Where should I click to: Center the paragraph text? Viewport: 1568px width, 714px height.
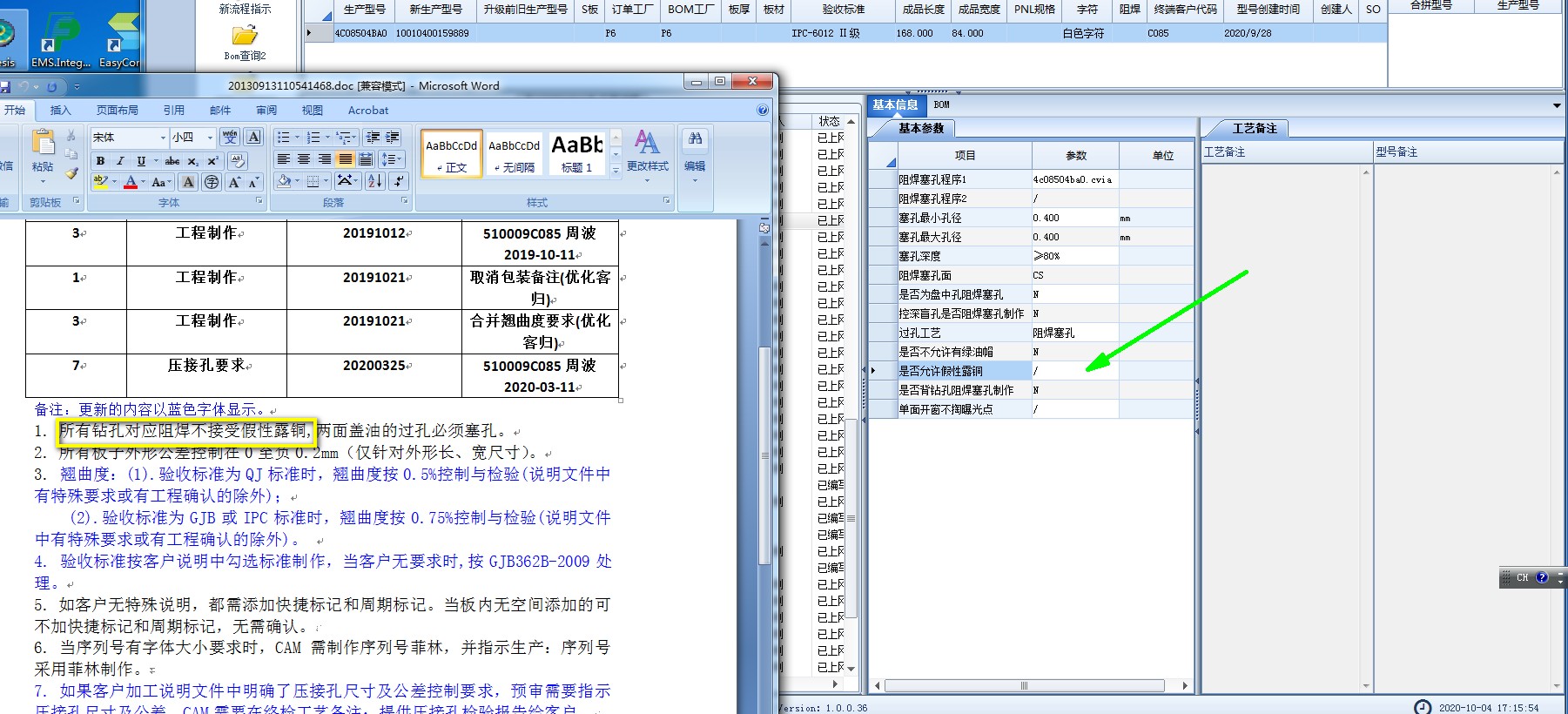[x=304, y=159]
